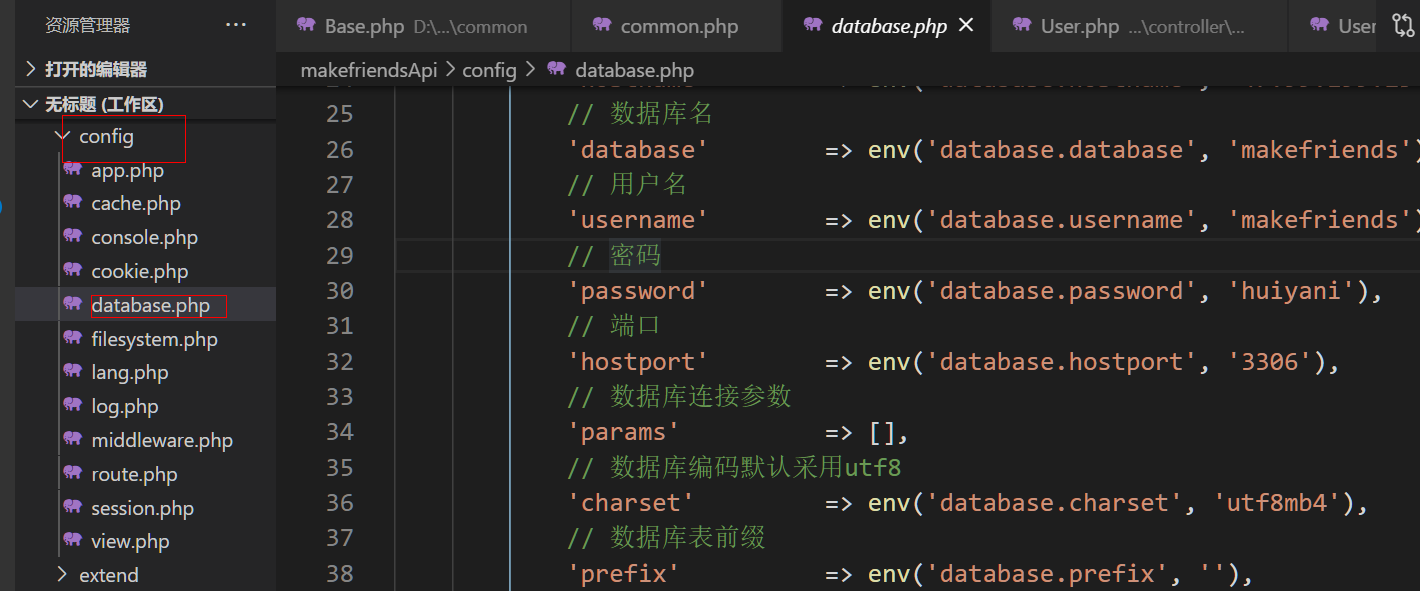Close the database.php editor tab
Screen dimensions: 1420x591
966,25
